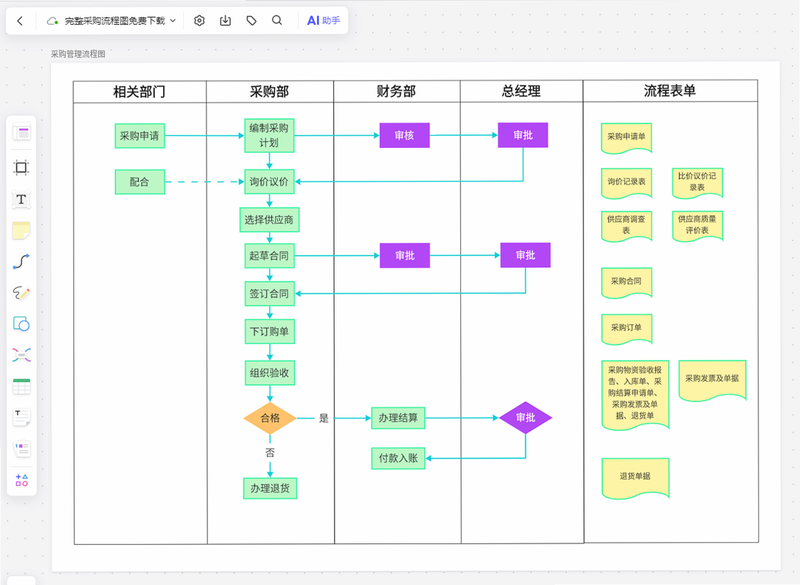The width and height of the screenshot is (800, 585).
Task: Select the frame tool in left toolbar
Action: point(21,167)
